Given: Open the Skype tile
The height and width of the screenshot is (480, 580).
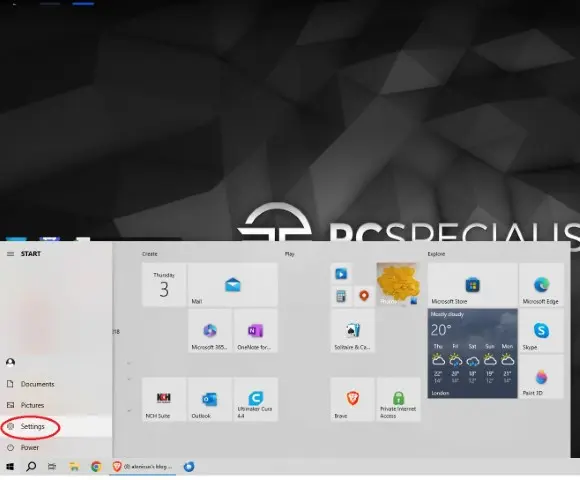Looking at the screenshot, I should point(542,331).
